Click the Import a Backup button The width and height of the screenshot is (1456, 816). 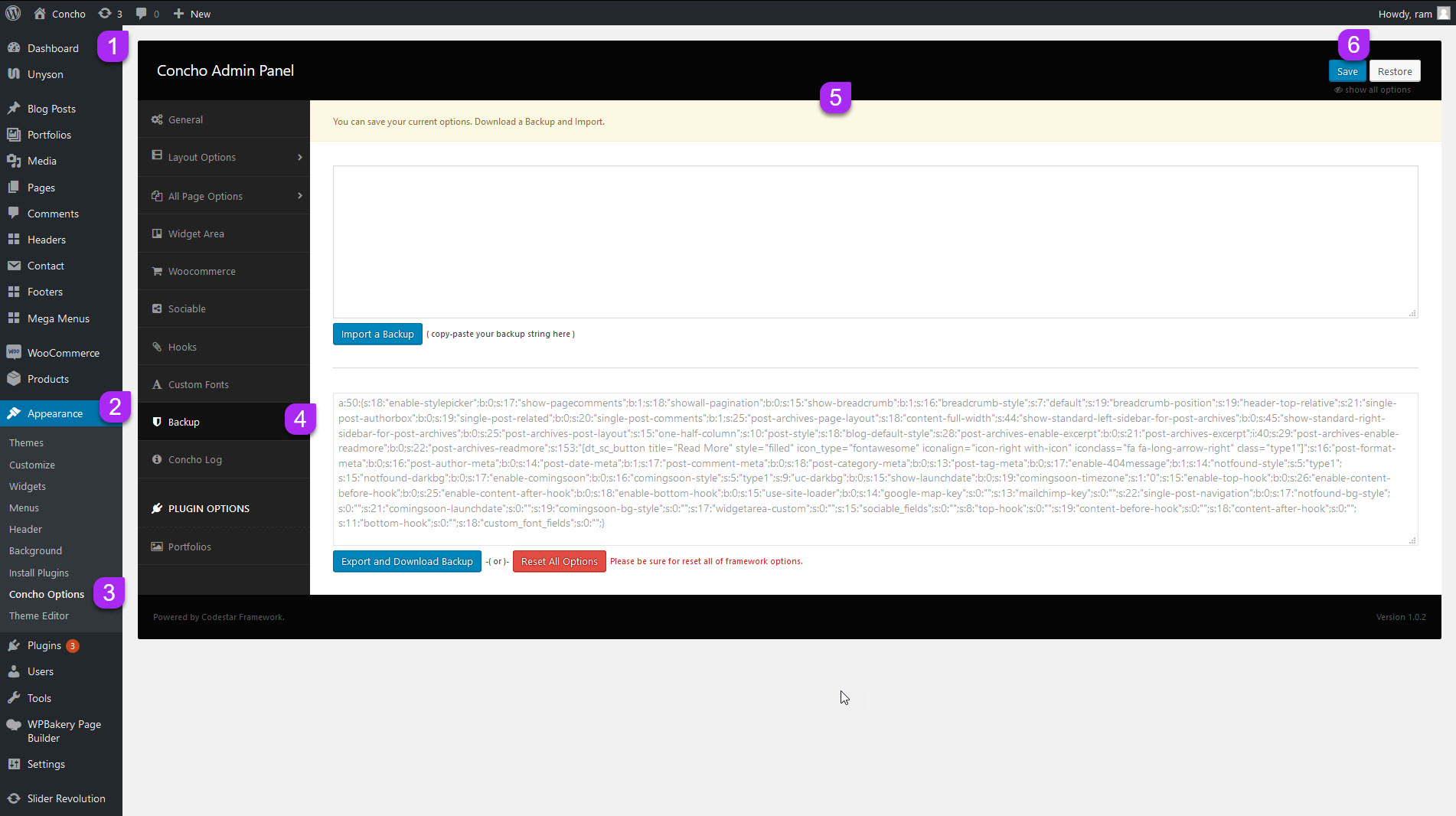pyautogui.click(x=377, y=334)
